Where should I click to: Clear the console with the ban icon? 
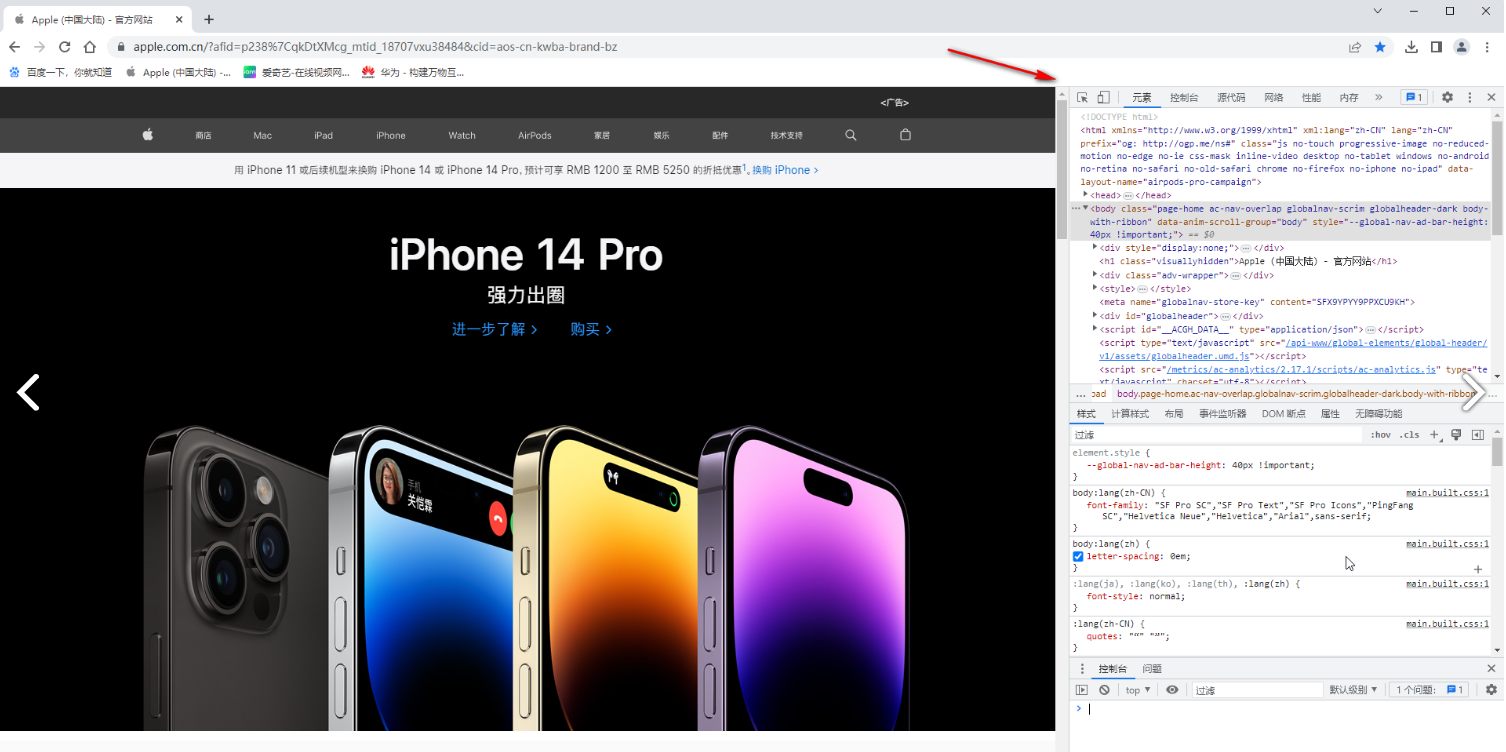pyautogui.click(x=1104, y=690)
